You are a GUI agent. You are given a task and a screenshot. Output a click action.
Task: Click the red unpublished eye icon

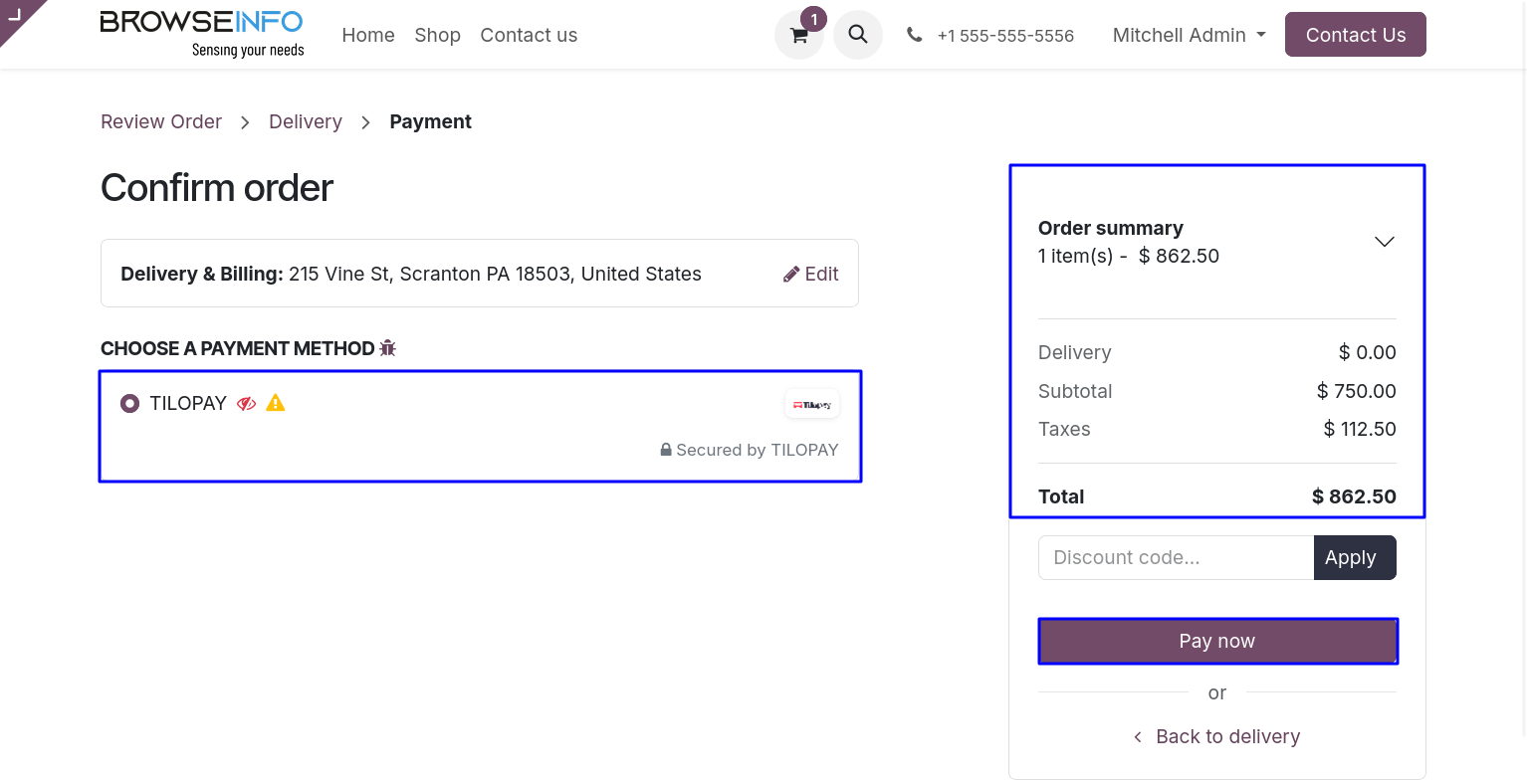click(x=247, y=403)
